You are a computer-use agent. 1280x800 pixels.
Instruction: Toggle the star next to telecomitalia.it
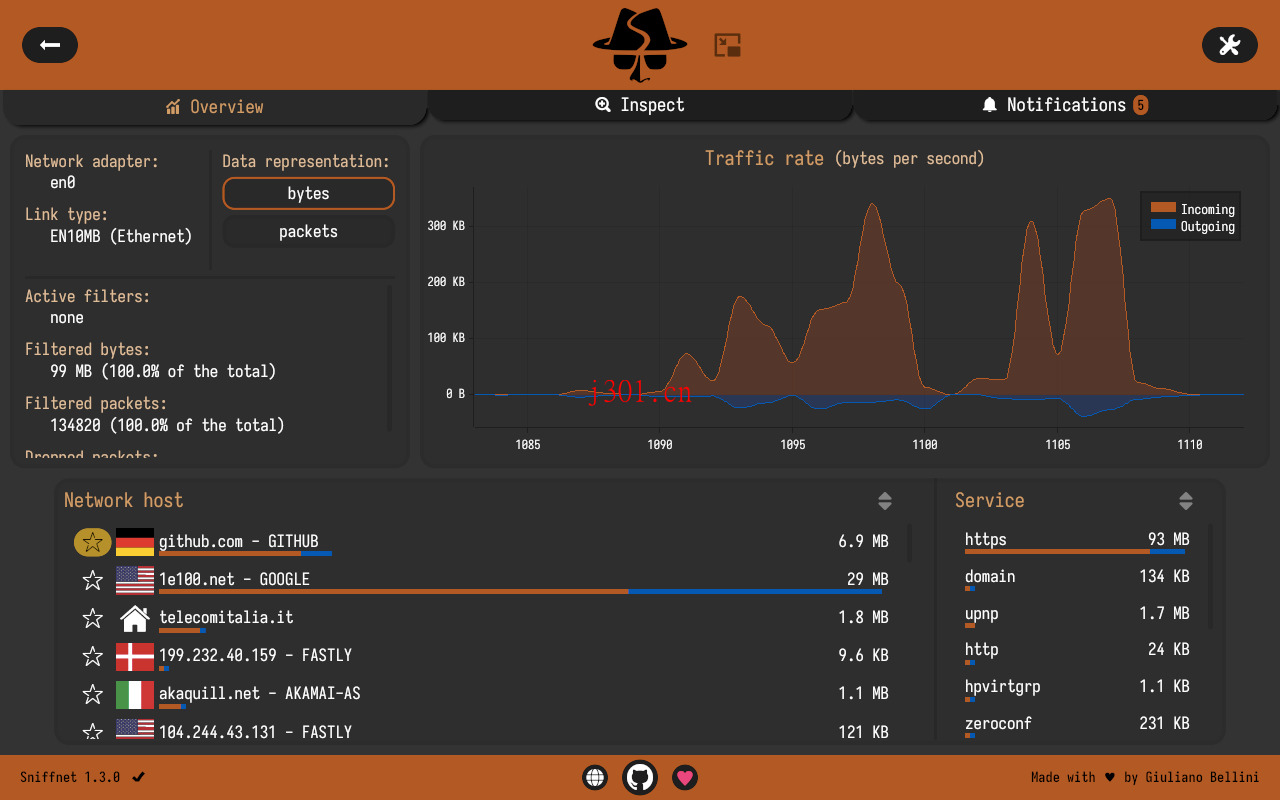point(92,617)
